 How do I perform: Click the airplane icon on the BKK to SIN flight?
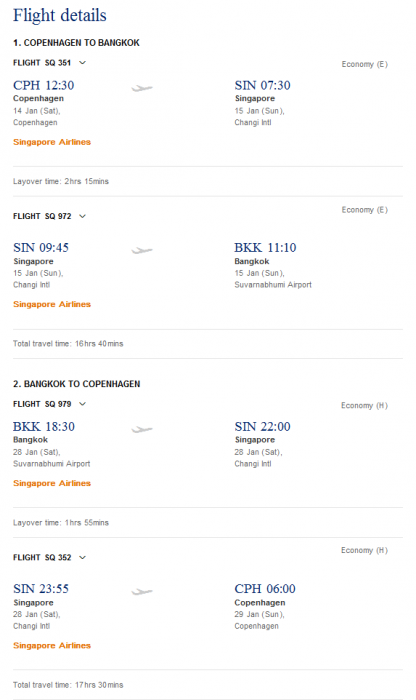[142, 429]
